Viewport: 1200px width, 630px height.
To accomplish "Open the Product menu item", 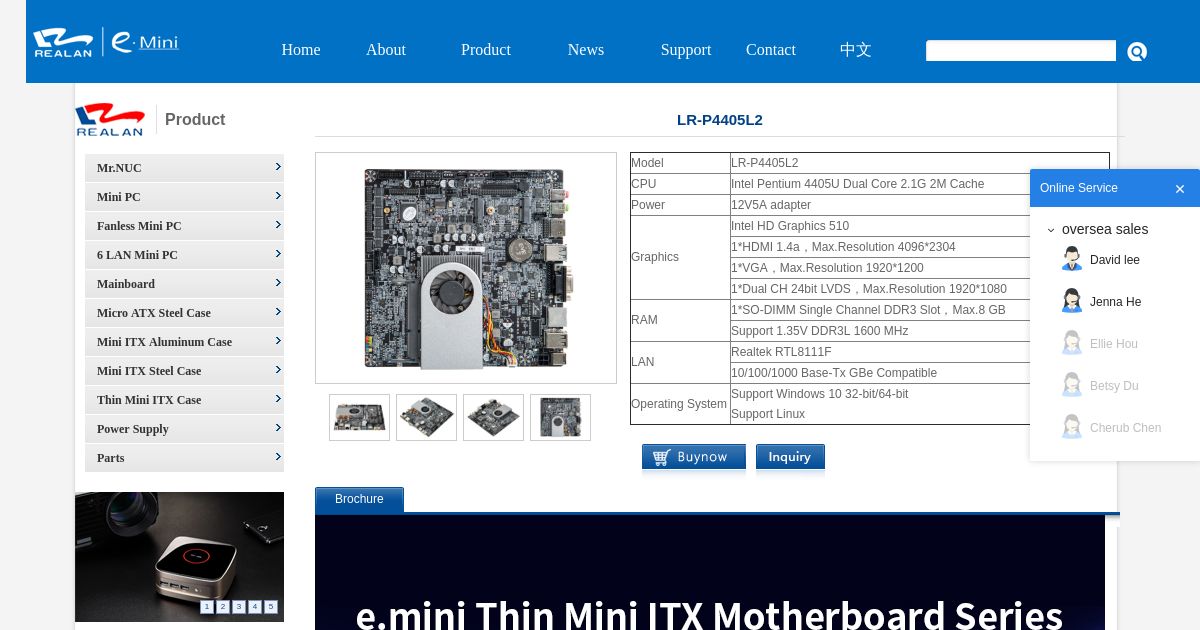I will [486, 50].
